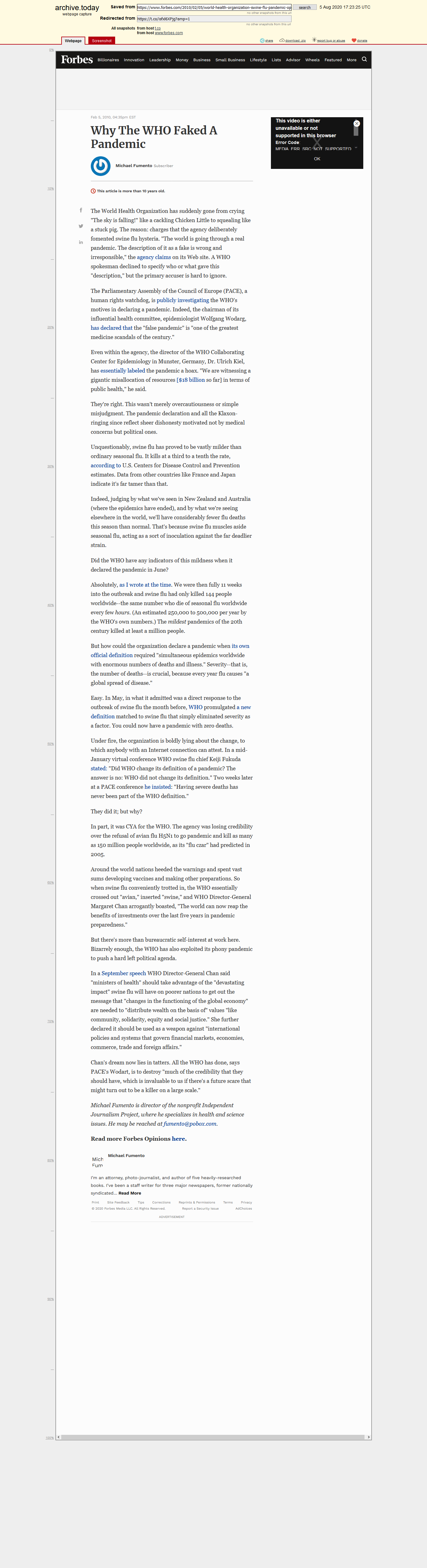Open the Leadership menu
The image size is (427, 1568).
[160, 60]
